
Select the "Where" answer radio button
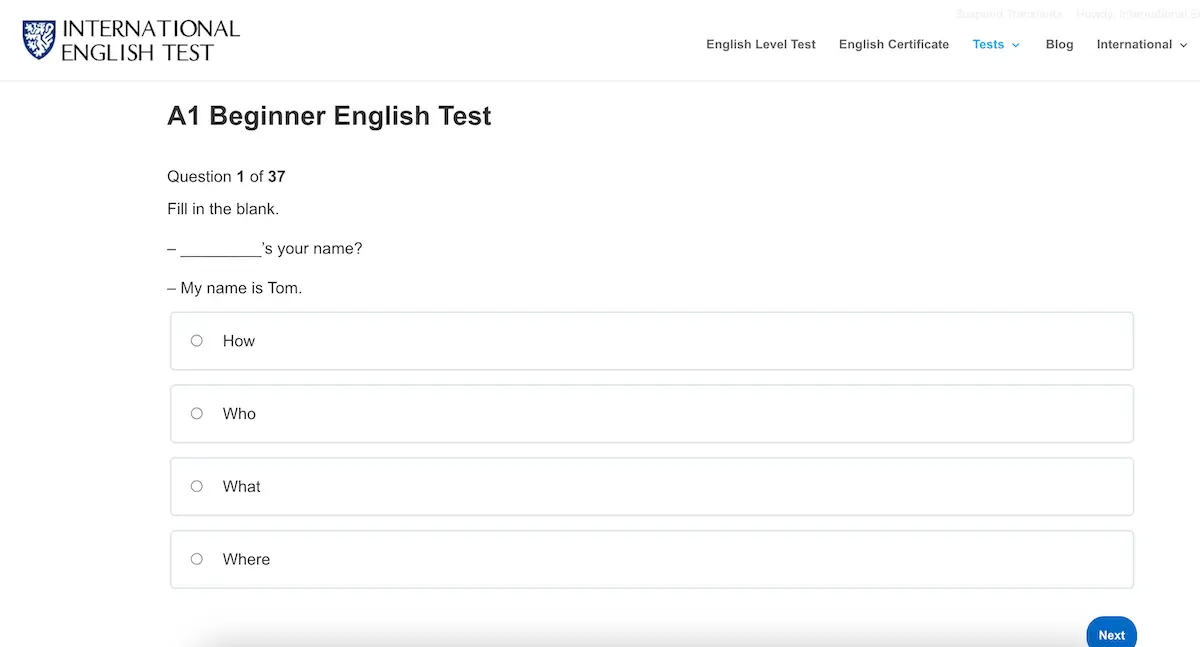click(196, 559)
